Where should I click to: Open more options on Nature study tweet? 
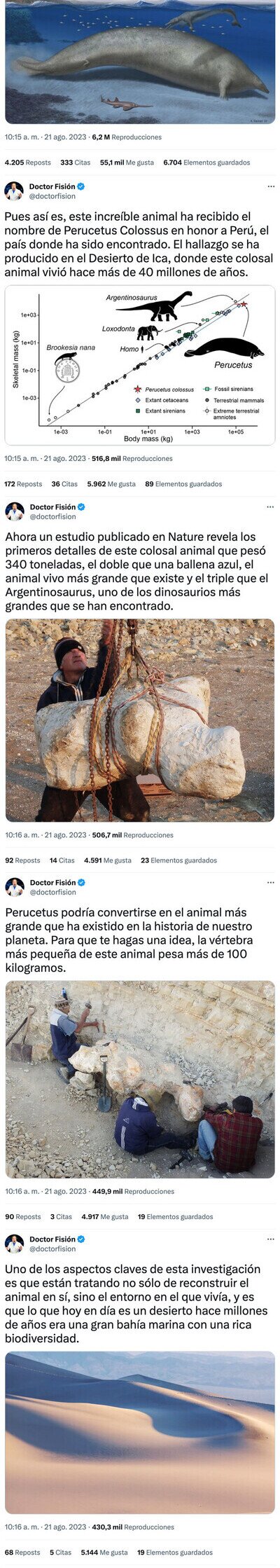pos(271,507)
